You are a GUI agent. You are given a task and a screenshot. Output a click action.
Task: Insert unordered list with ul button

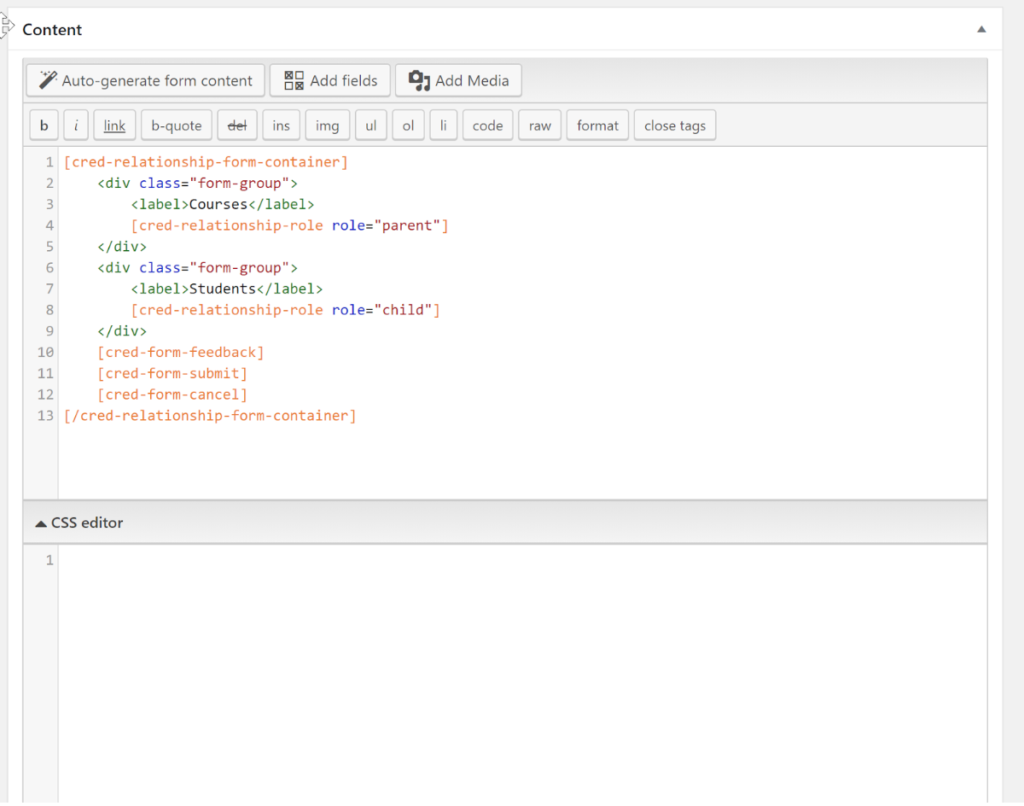click(x=371, y=126)
